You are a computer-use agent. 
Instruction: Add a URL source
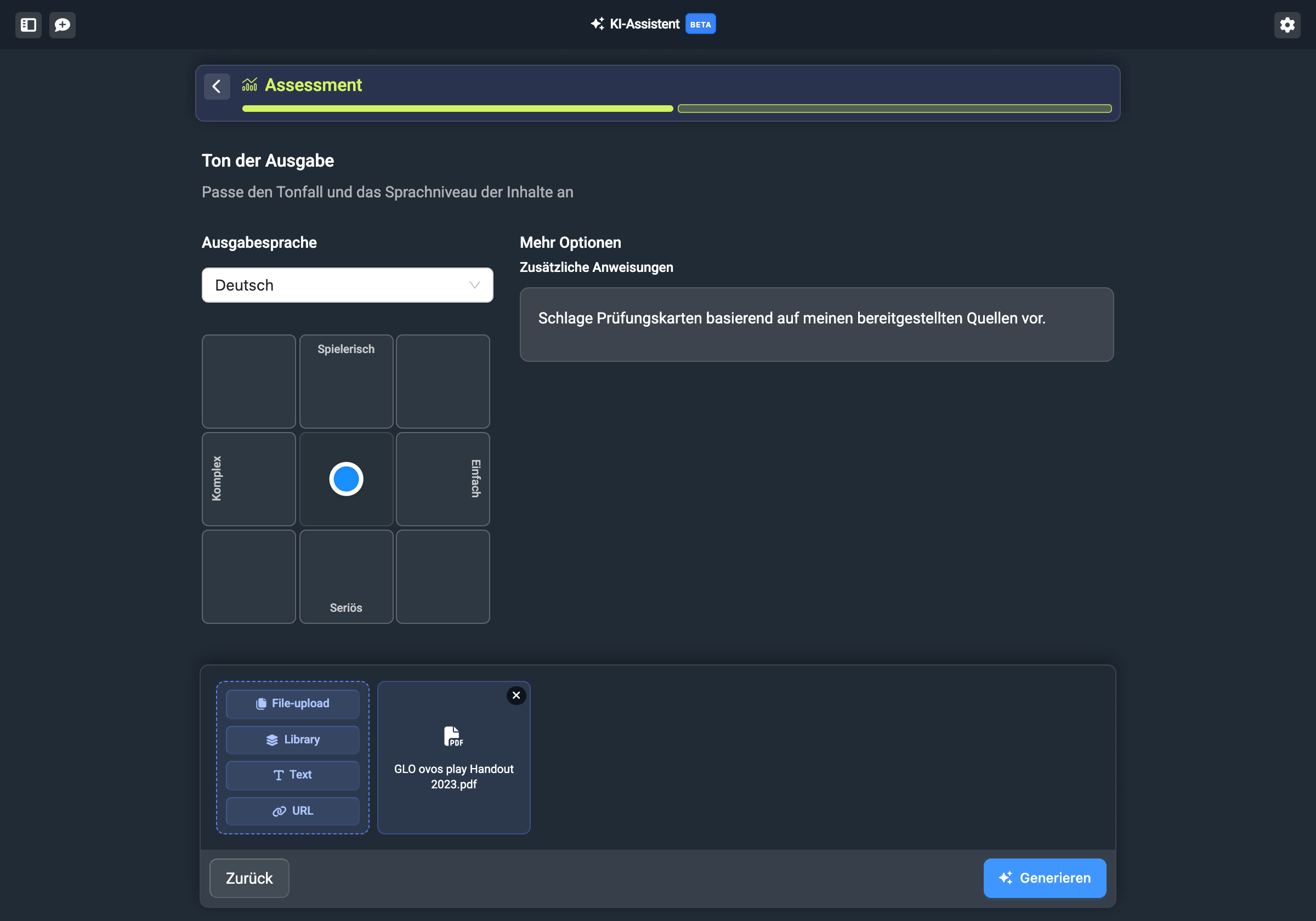click(x=292, y=810)
